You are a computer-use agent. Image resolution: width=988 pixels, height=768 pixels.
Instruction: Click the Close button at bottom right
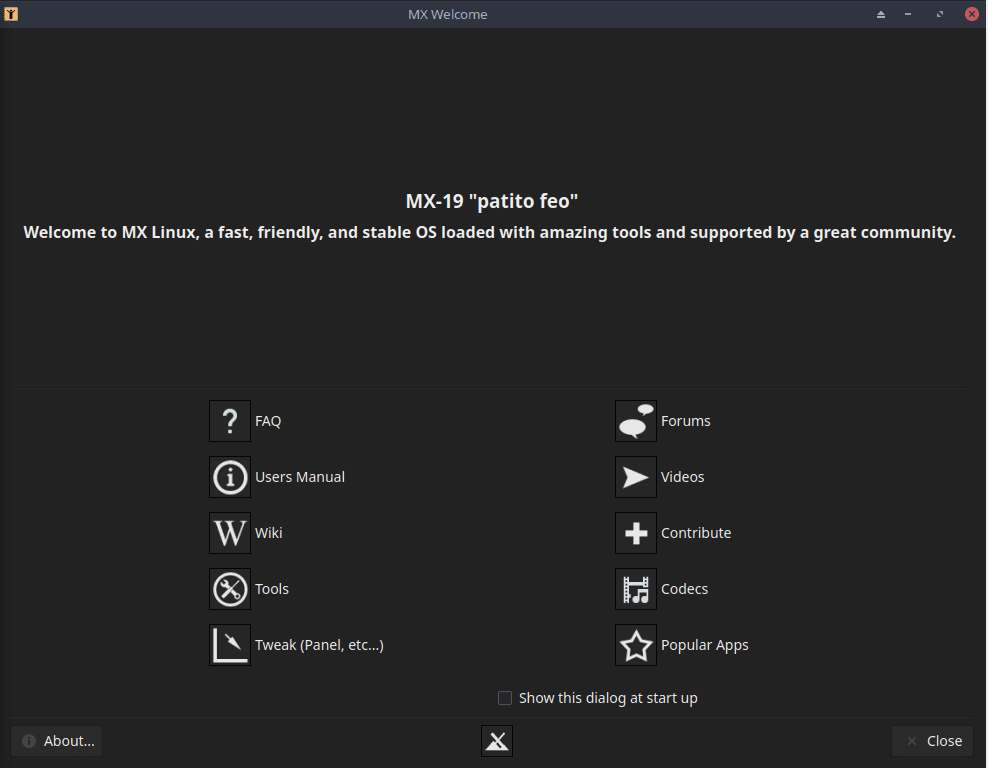(932, 741)
